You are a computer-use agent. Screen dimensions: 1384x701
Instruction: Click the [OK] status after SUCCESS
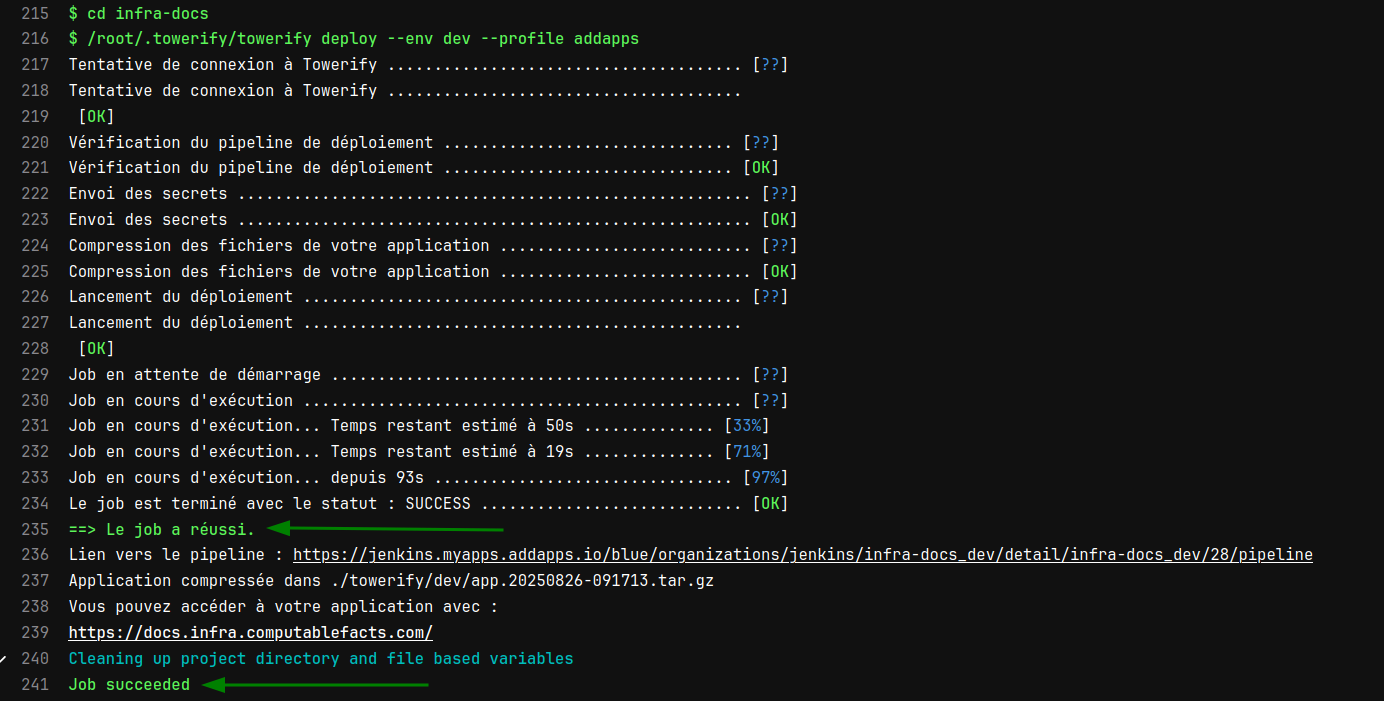pos(770,503)
